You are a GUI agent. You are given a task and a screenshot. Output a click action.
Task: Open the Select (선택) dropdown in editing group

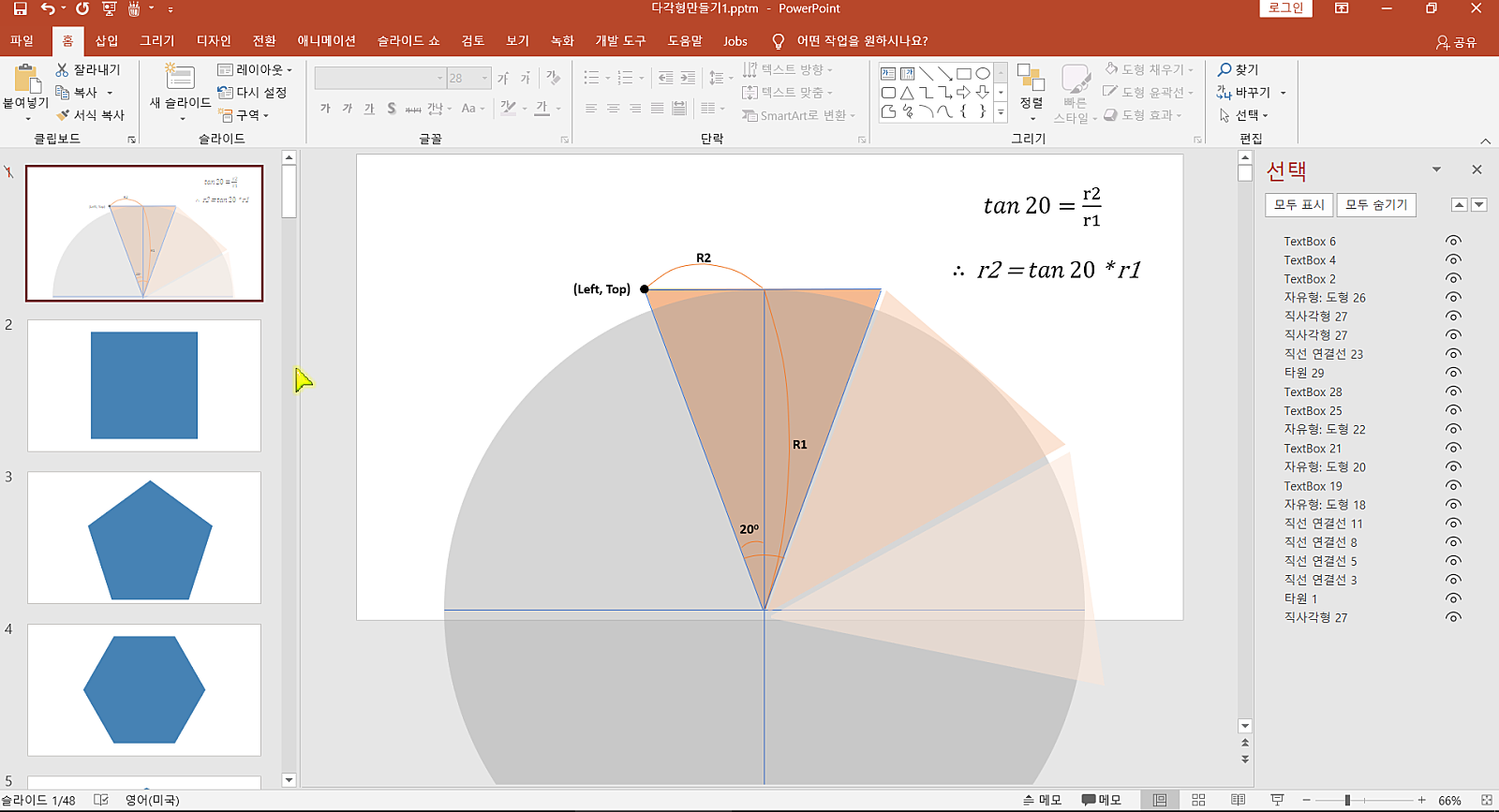(1243, 115)
